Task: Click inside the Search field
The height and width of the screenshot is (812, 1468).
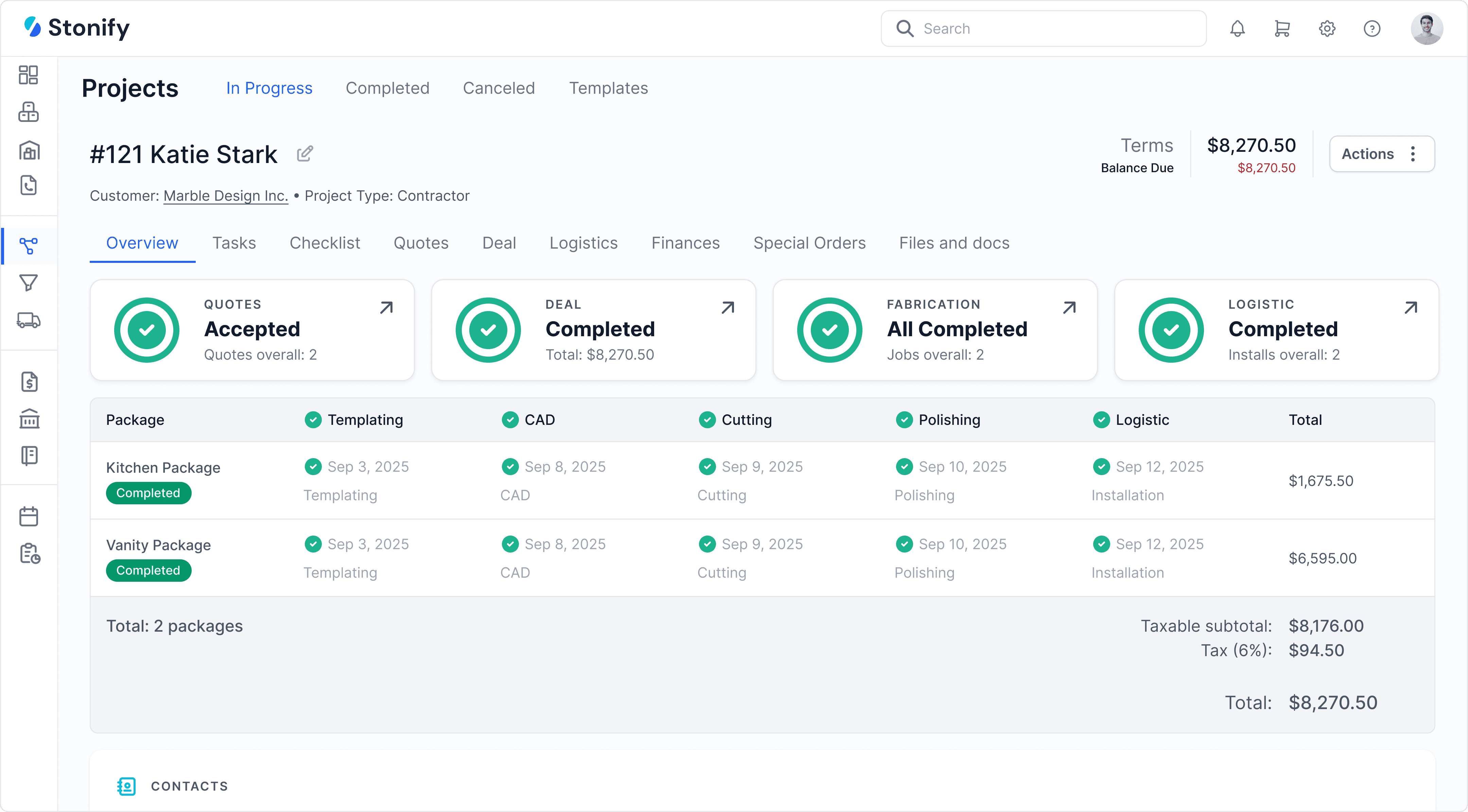Action: [1043, 29]
